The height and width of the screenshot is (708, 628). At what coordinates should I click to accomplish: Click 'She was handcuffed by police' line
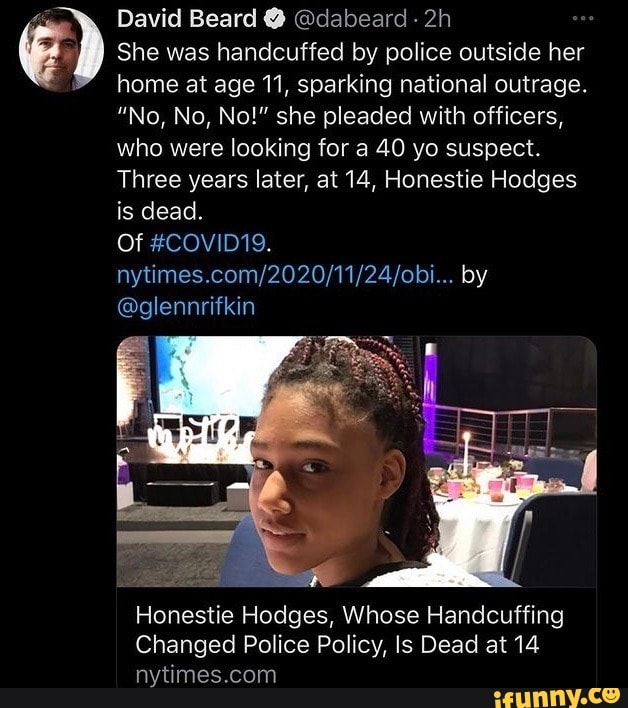pyautogui.click(x=350, y=52)
